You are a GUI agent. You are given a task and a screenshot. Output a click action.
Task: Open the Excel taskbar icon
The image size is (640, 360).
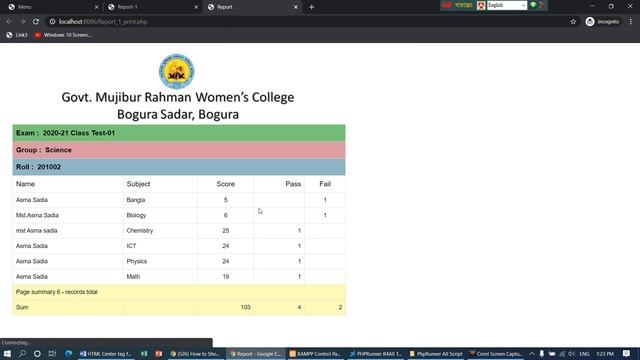[144, 353]
